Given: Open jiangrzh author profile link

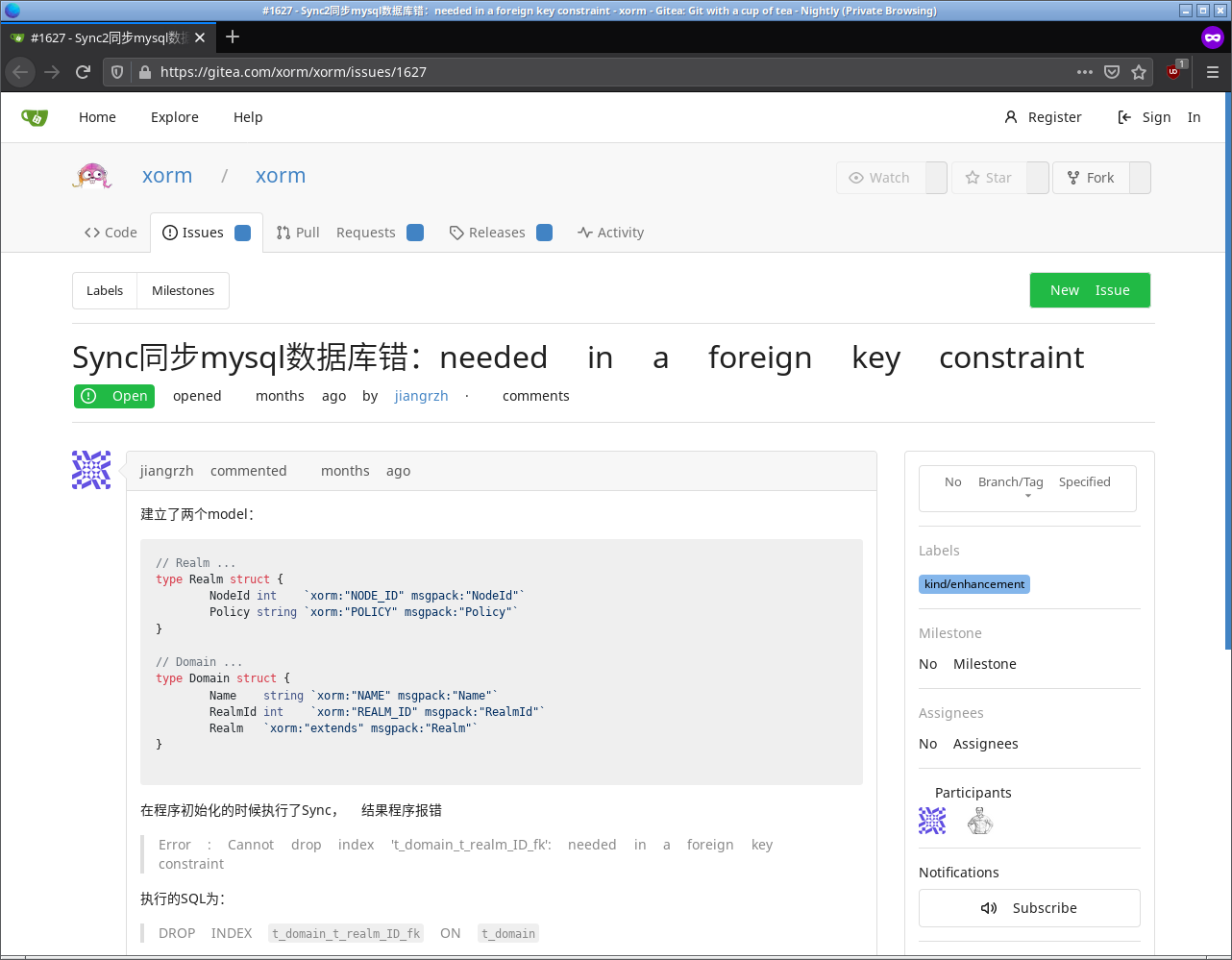Looking at the screenshot, I should pyautogui.click(x=421, y=396).
